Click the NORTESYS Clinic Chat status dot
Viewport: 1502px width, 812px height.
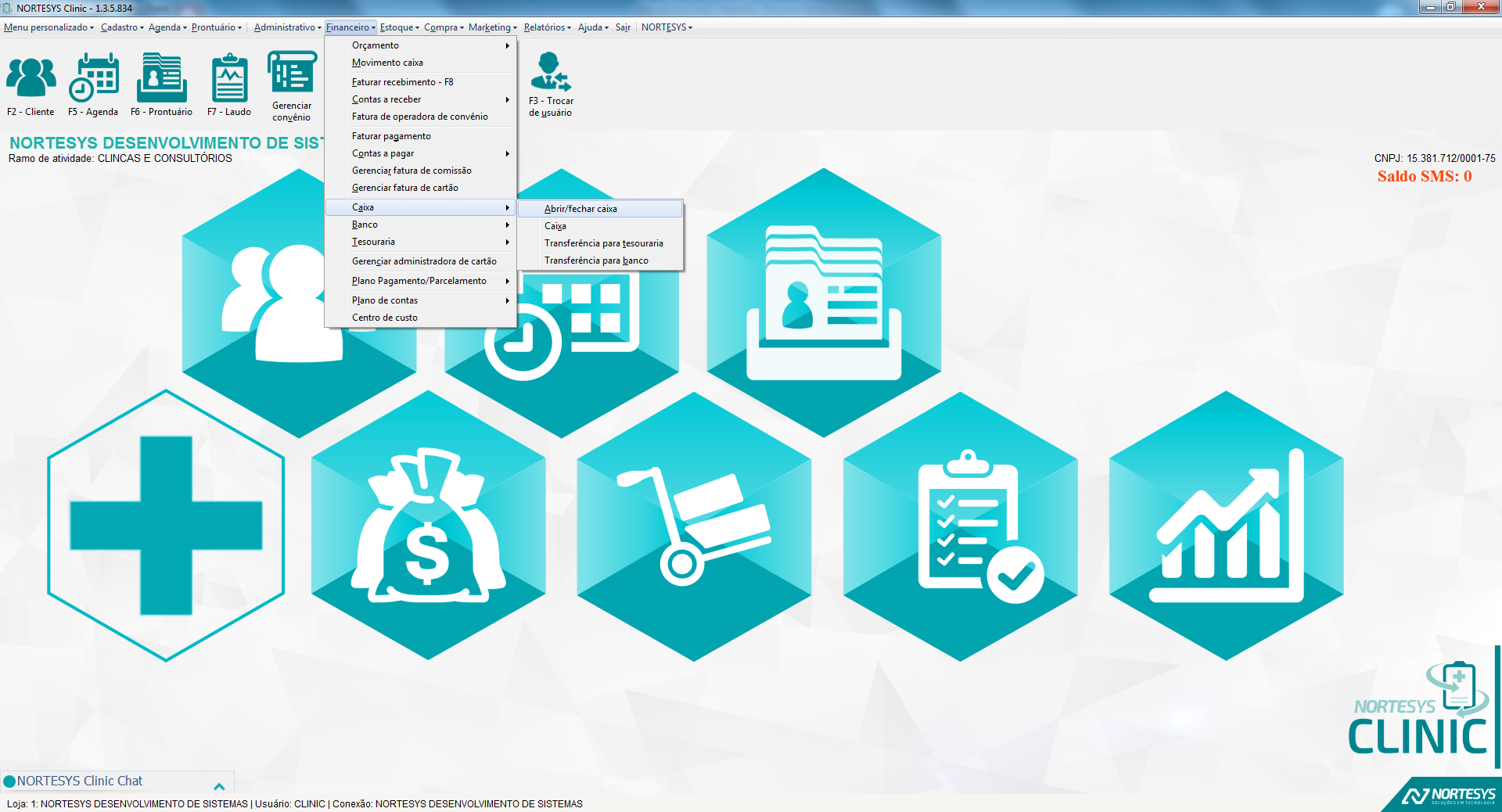point(9,781)
